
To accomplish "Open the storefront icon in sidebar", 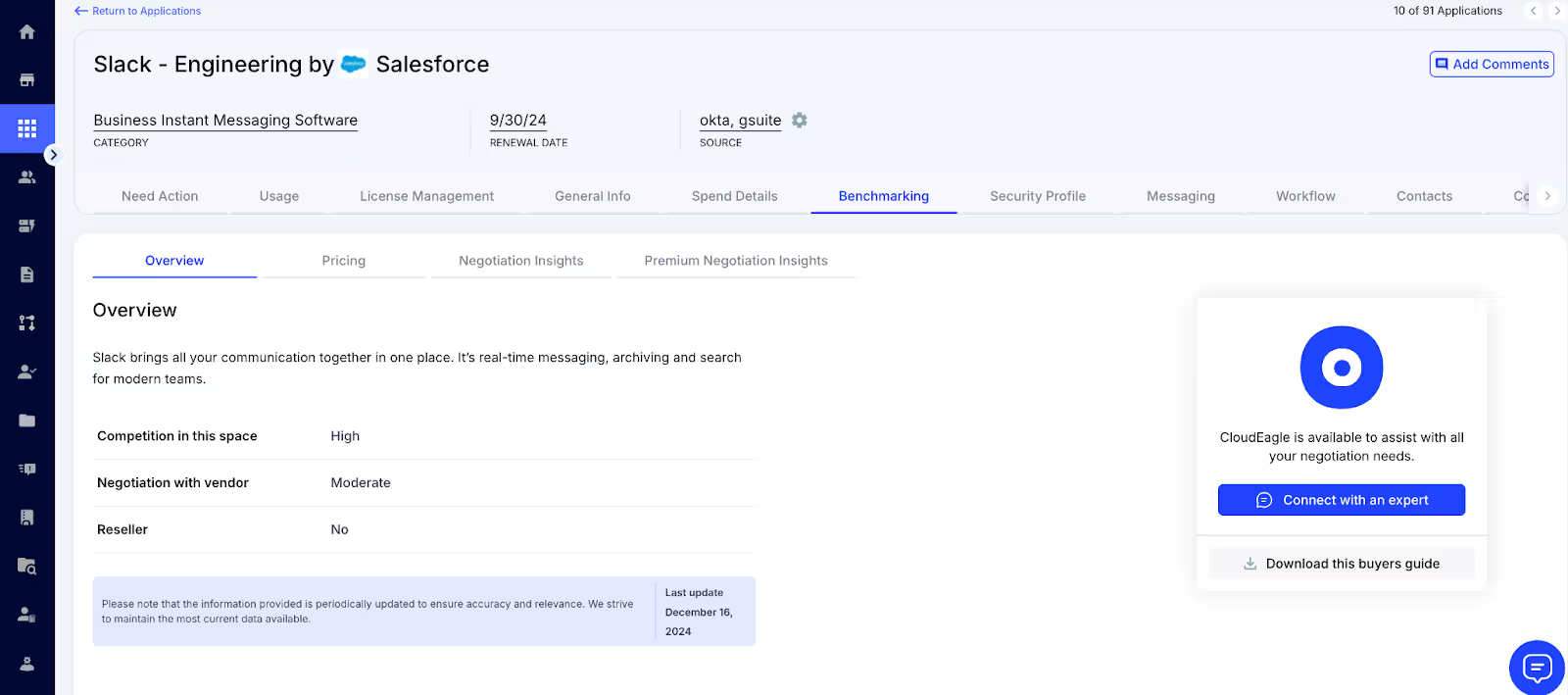I will pyautogui.click(x=27, y=79).
